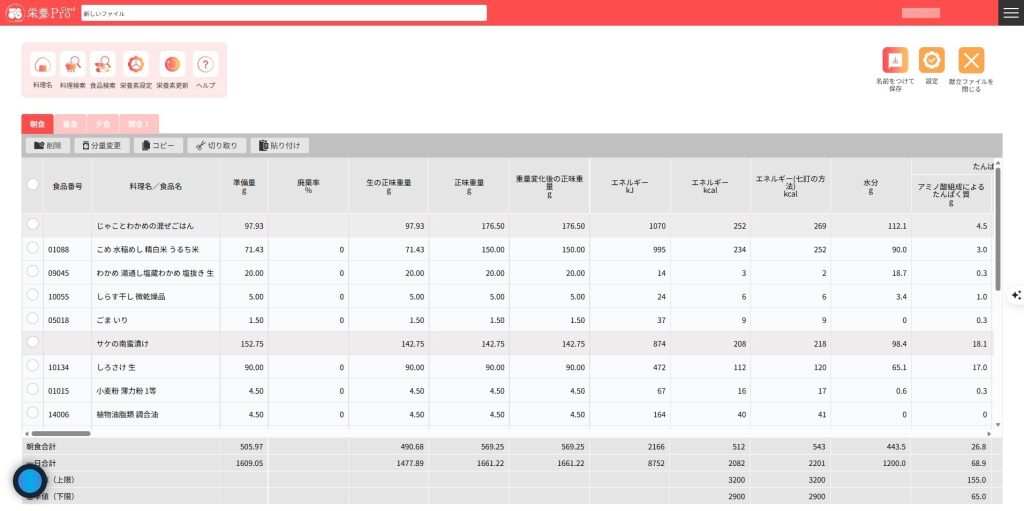Open the 設定 settings gear icon
This screenshot has height=511, width=1024.
click(931, 61)
